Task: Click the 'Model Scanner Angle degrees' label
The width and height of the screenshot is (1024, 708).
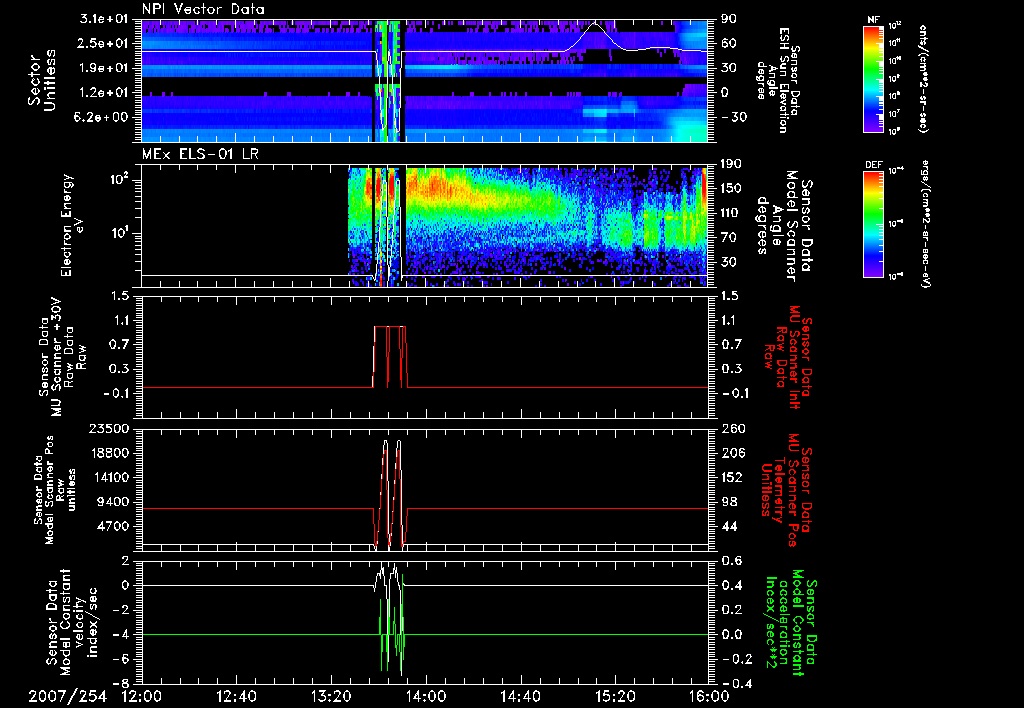Action: coord(784,226)
